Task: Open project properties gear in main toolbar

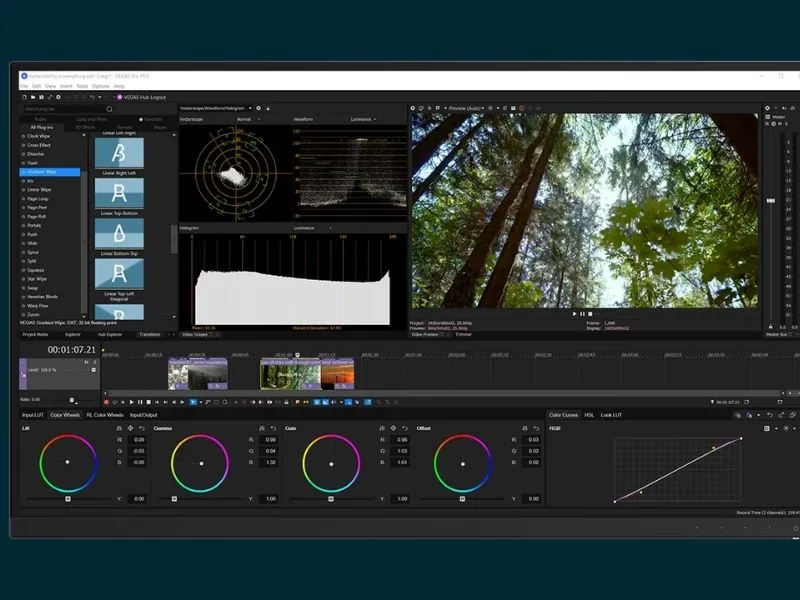Action: click(58, 97)
